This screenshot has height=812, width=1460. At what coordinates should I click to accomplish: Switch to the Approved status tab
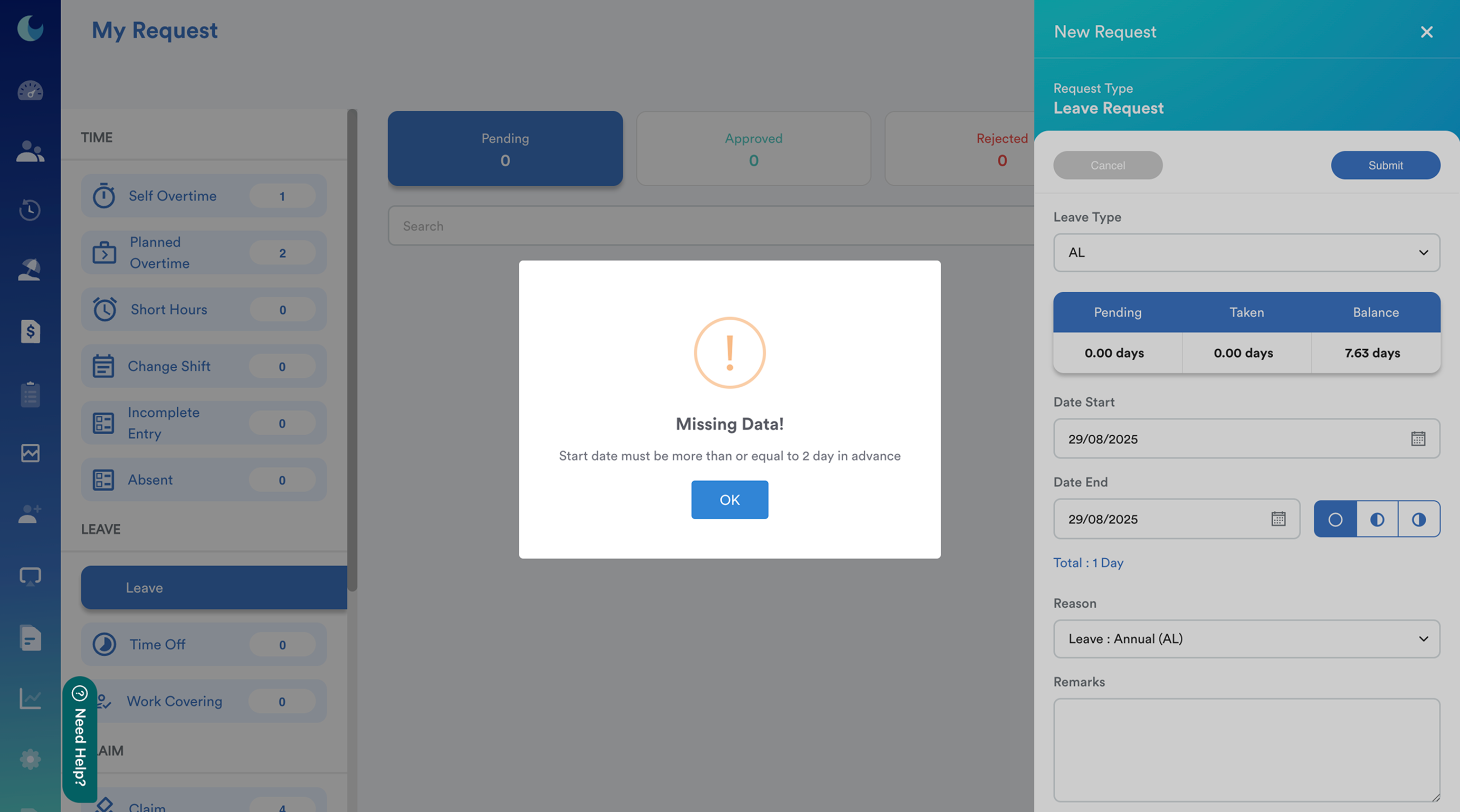(753, 148)
